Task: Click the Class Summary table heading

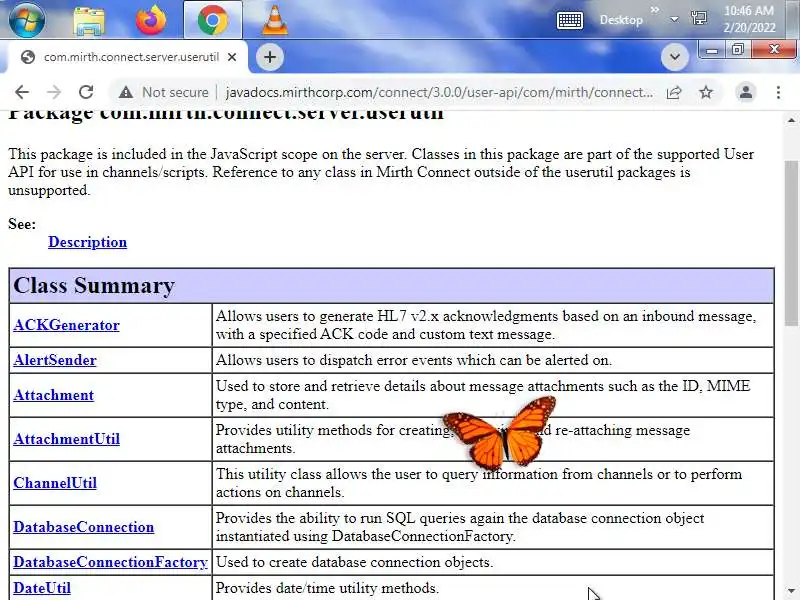Action: (x=94, y=285)
